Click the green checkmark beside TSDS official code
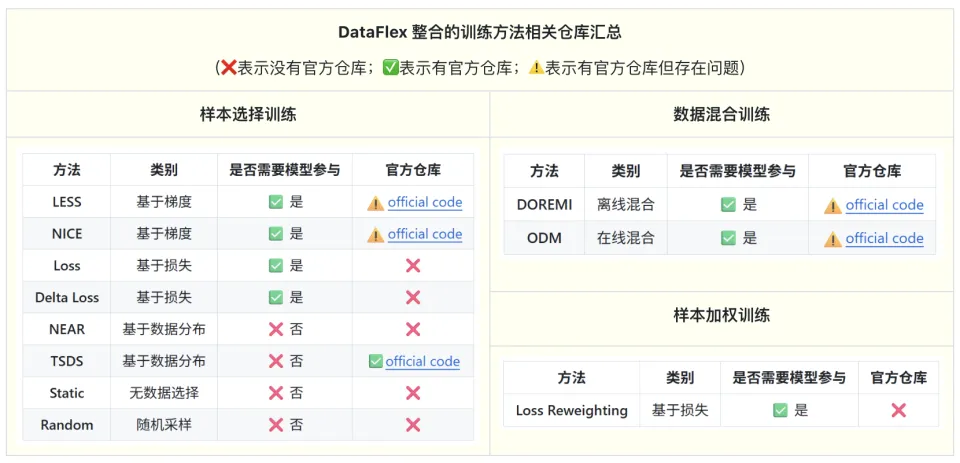The height and width of the screenshot is (463, 960). click(x=375, y=361)
